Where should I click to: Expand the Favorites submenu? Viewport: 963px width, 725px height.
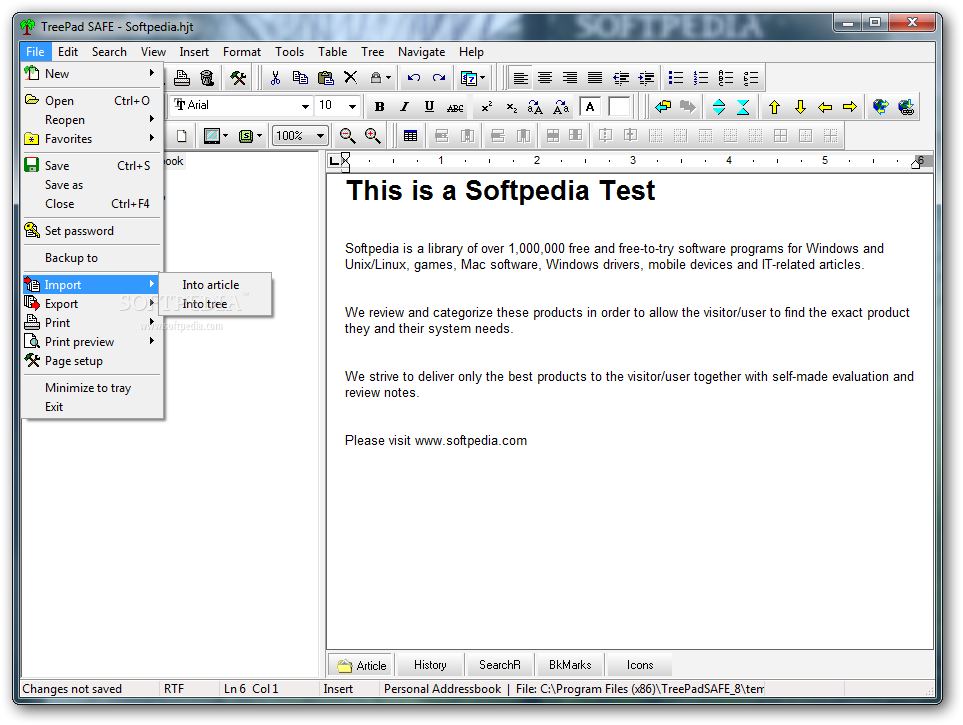(x=92, y=139)
